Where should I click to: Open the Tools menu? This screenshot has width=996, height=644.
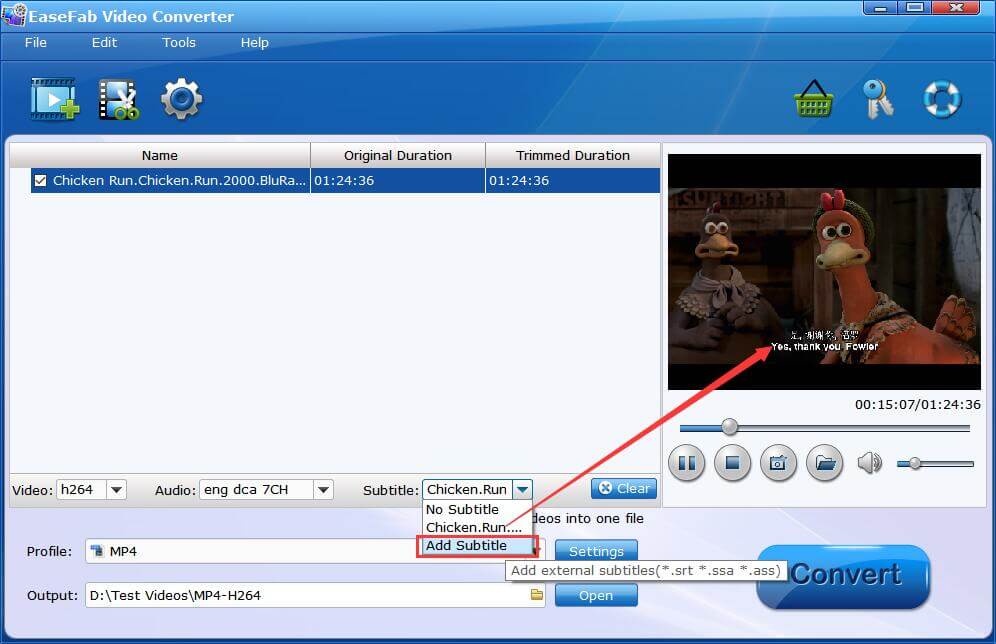pos(179,43)
